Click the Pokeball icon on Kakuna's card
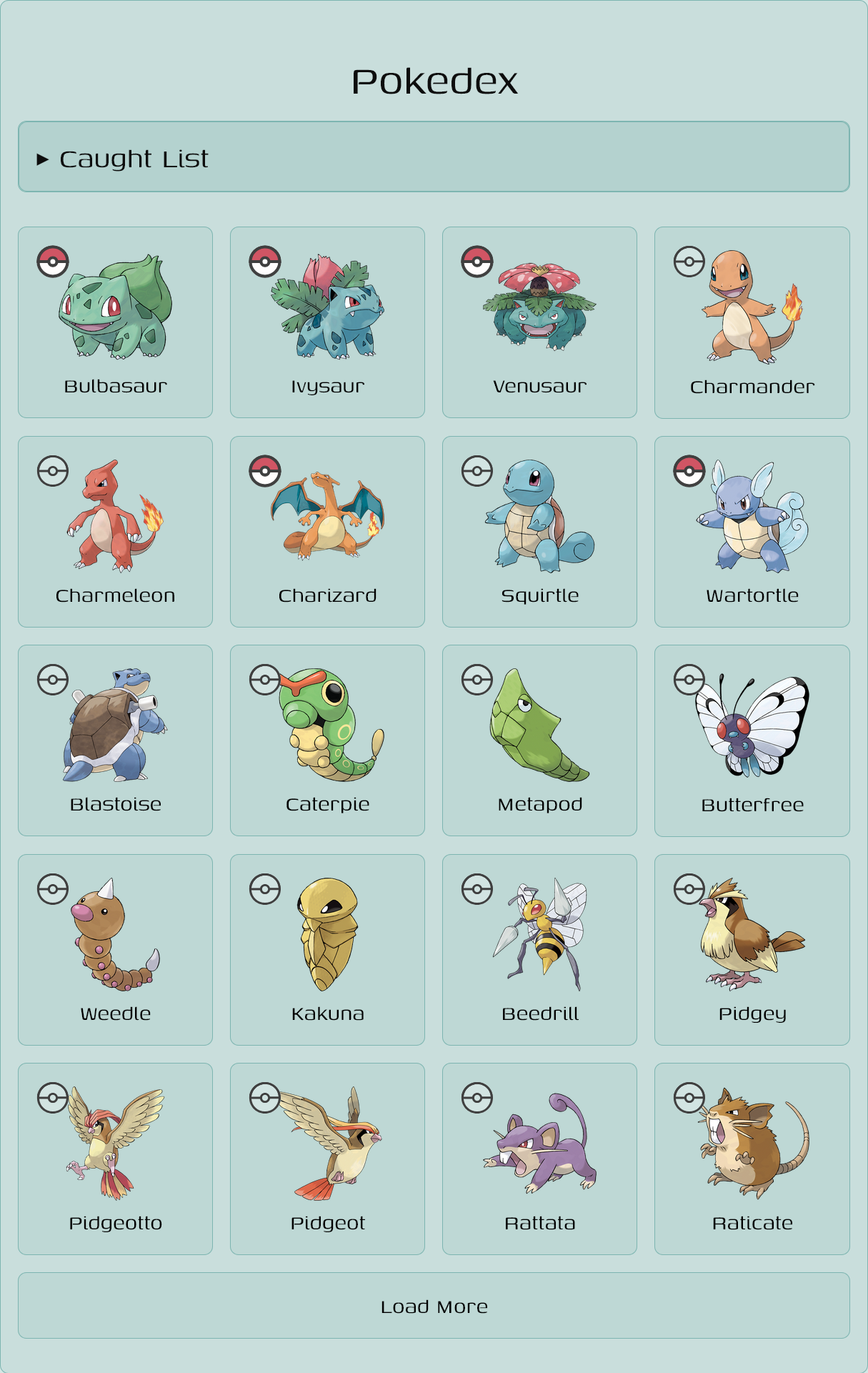 tap(265, 889)
